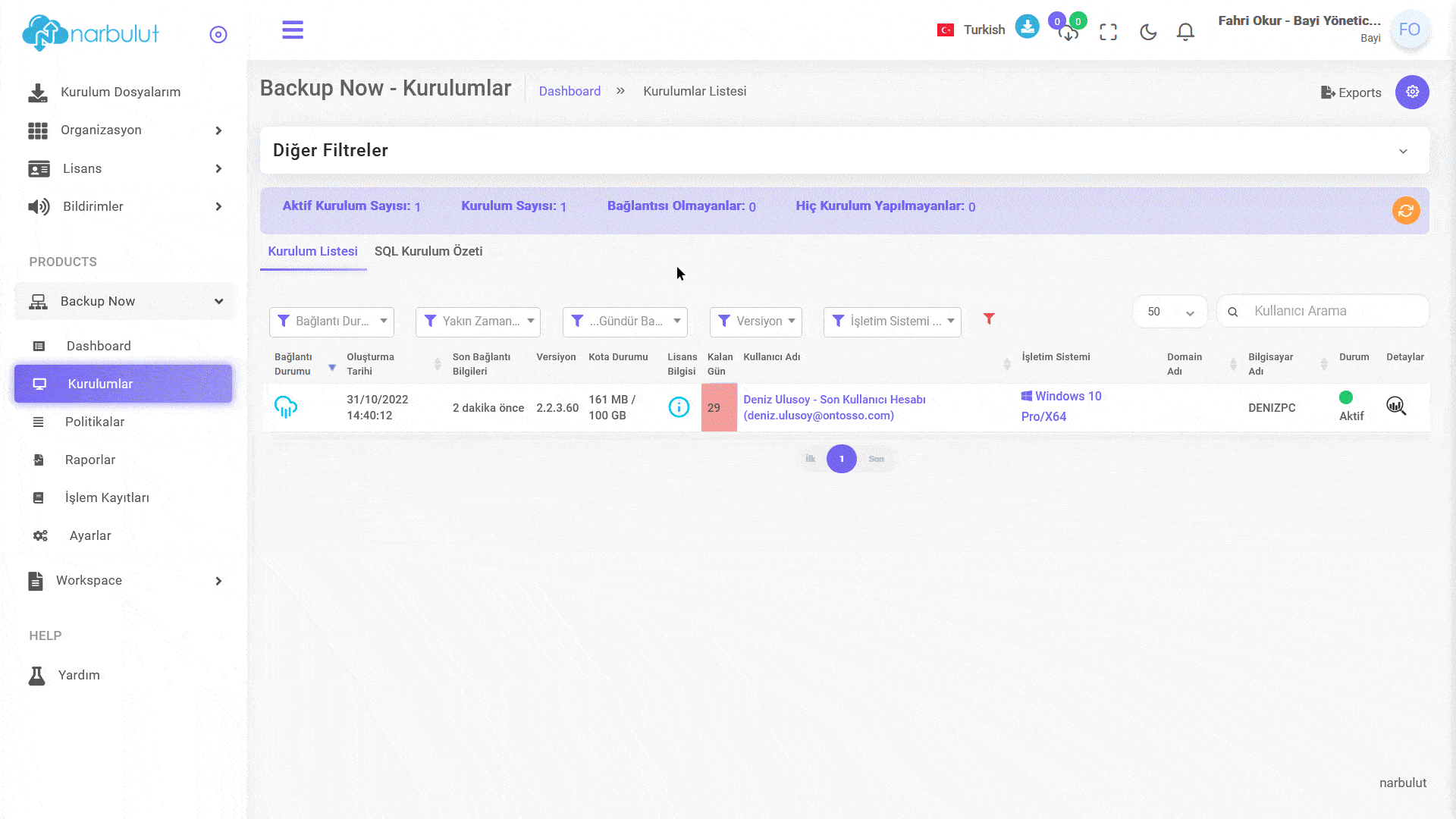Clear filters with red funnel icon
This screenshot has height=819, width=1456.
(x=989, y=318)
